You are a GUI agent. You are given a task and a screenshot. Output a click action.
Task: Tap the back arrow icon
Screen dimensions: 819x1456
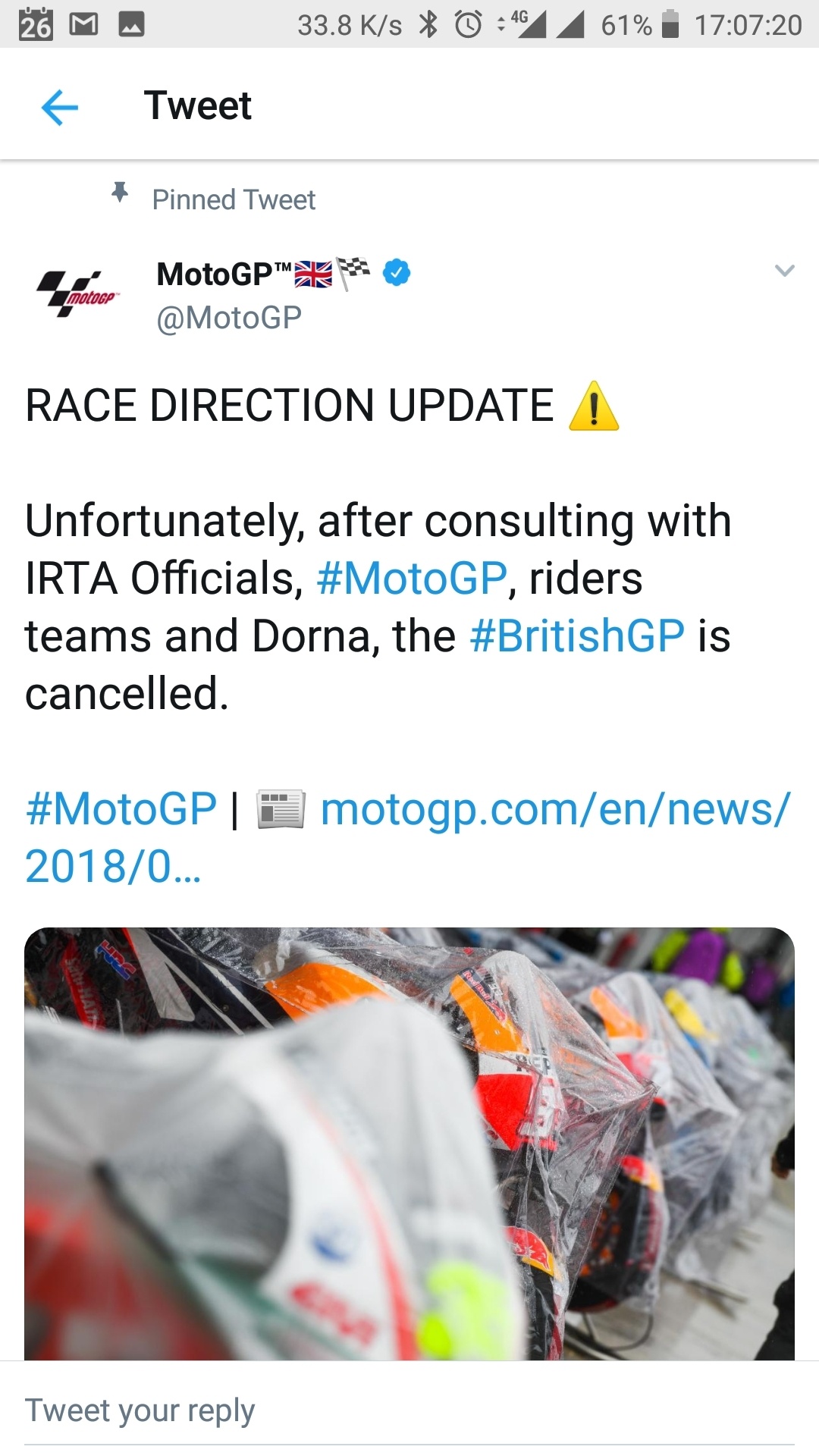click(x=60, y=106)
